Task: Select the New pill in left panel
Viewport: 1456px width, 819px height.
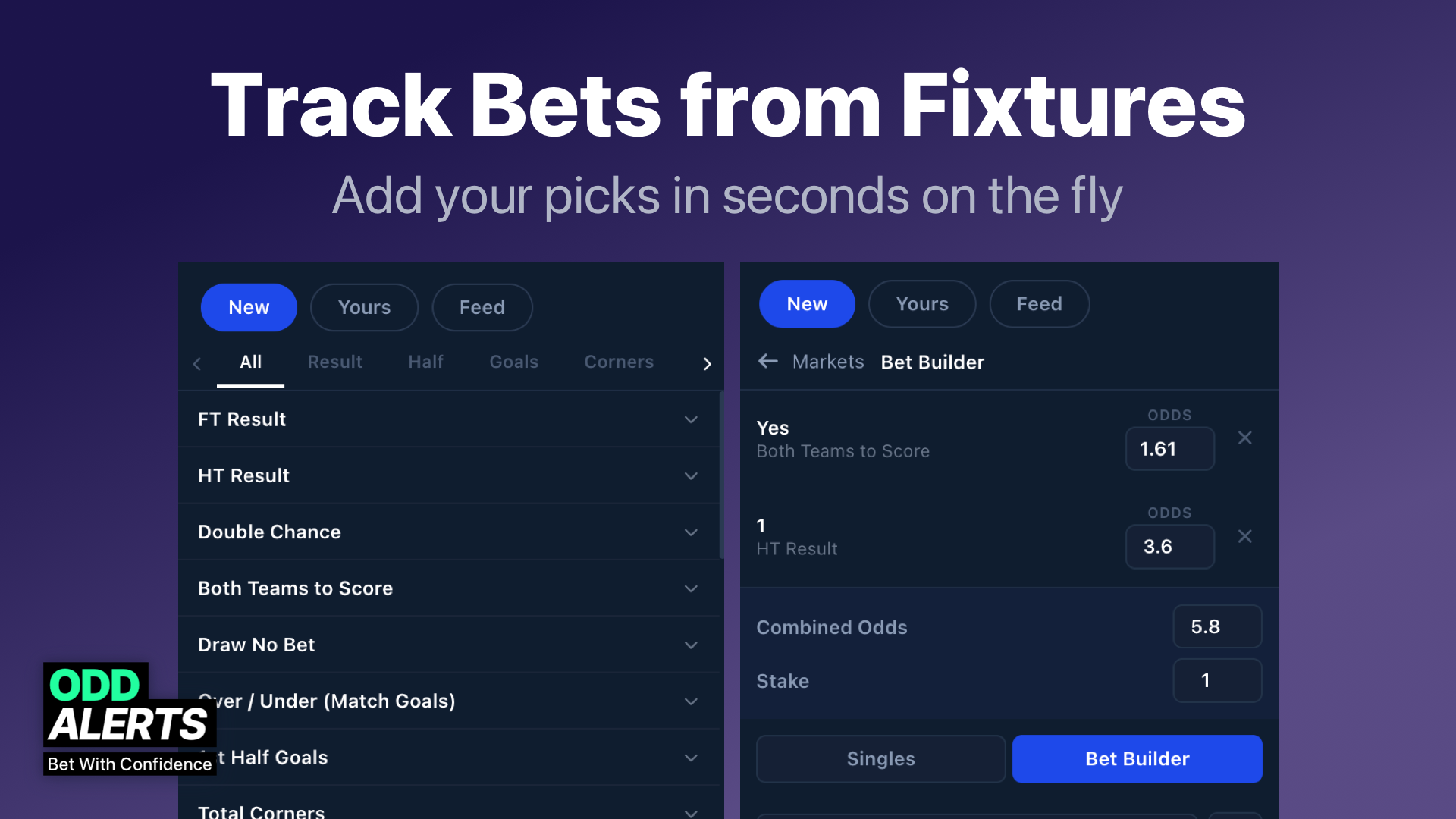Action: pos(249,307)
